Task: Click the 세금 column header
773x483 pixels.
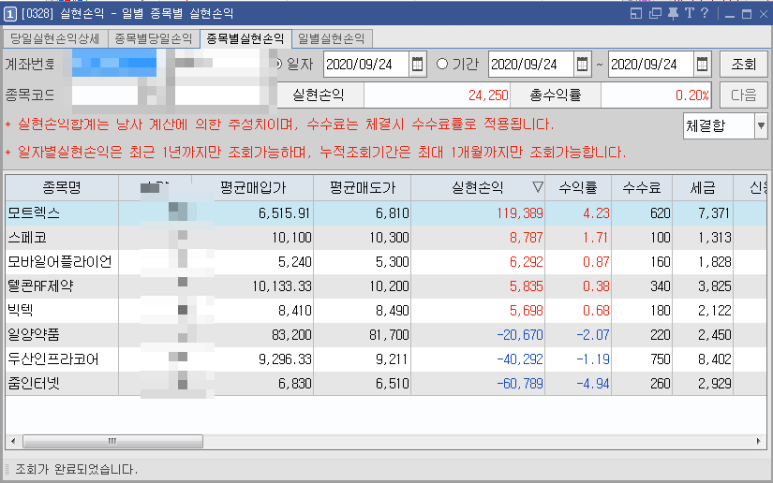Action: point(703,187)
